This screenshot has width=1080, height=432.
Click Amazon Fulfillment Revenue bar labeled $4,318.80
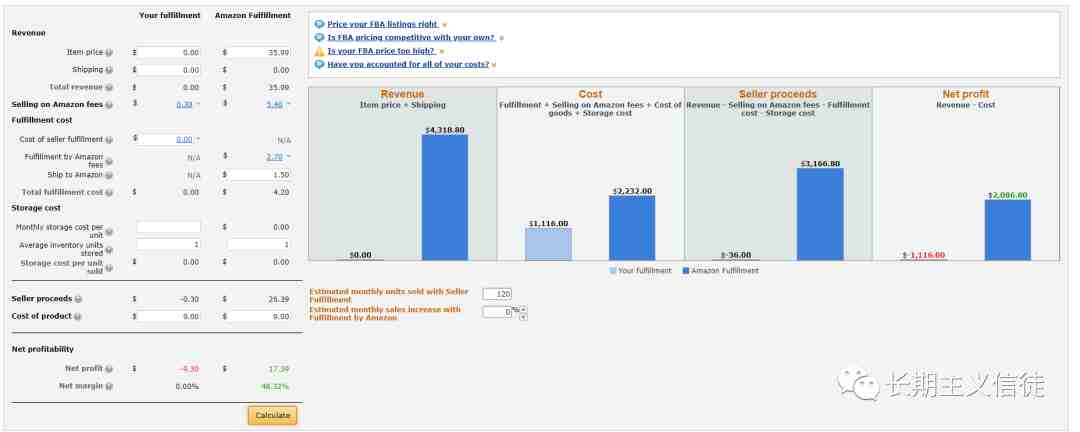click(445, 197)
